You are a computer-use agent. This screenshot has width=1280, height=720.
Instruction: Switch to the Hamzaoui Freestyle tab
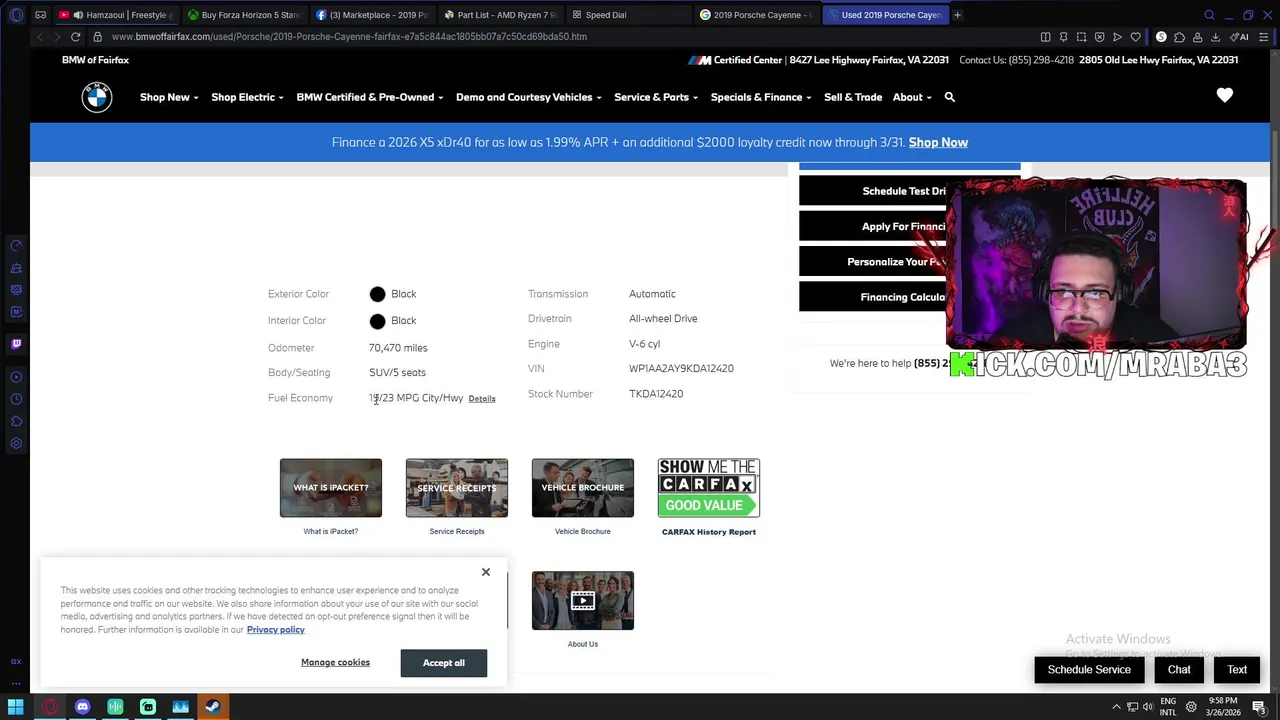pos(117,15)
